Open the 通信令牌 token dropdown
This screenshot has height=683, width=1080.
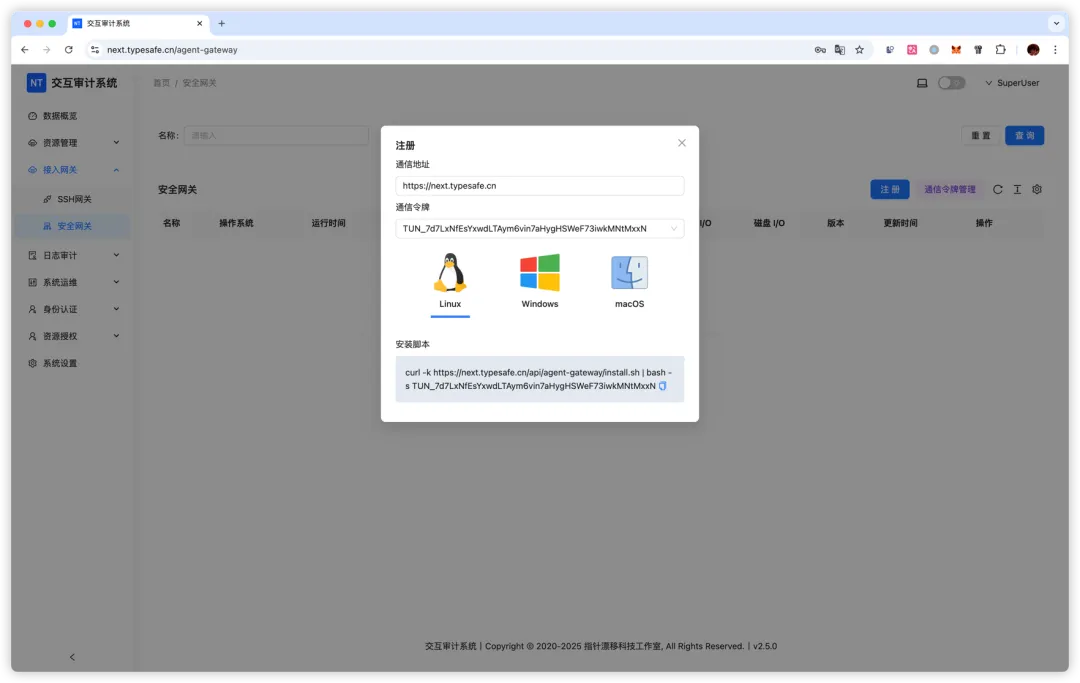click(x=539, y=229)
